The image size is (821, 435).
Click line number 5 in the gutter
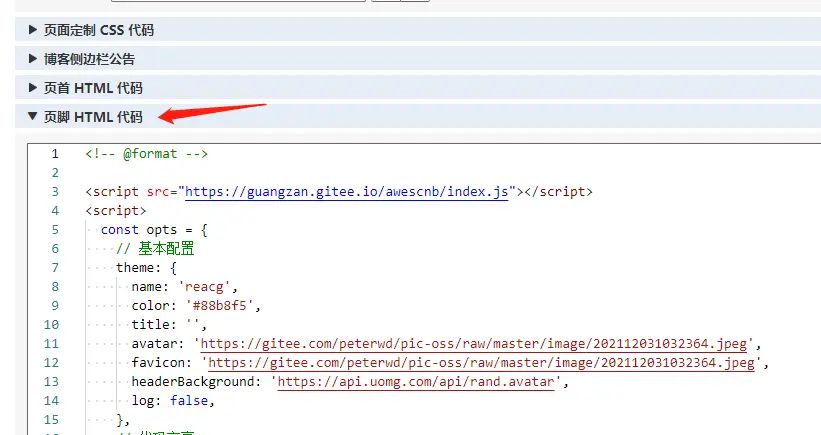[x=55, y=230]
